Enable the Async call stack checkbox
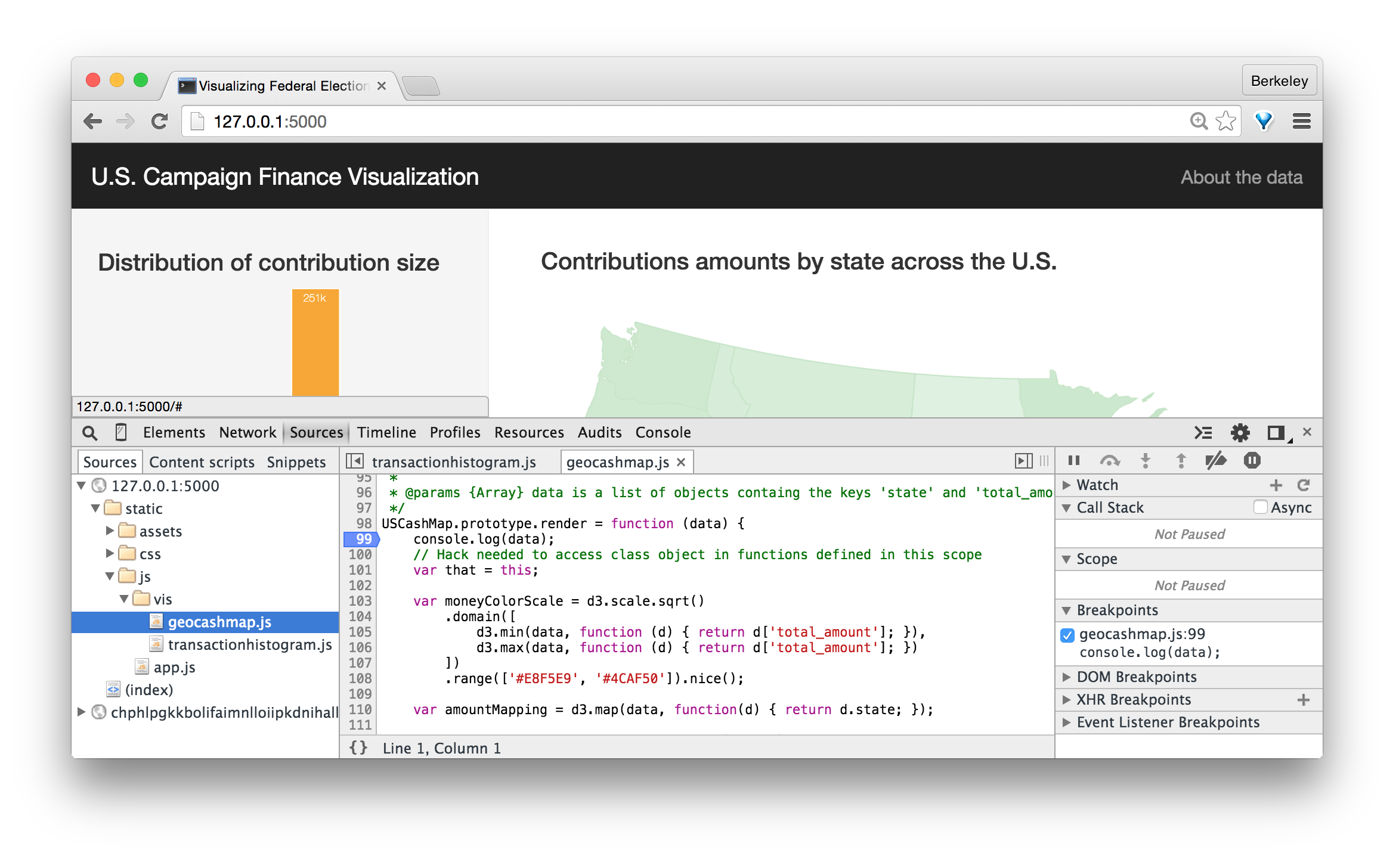1399x868 pixels. coord(1260,507)
